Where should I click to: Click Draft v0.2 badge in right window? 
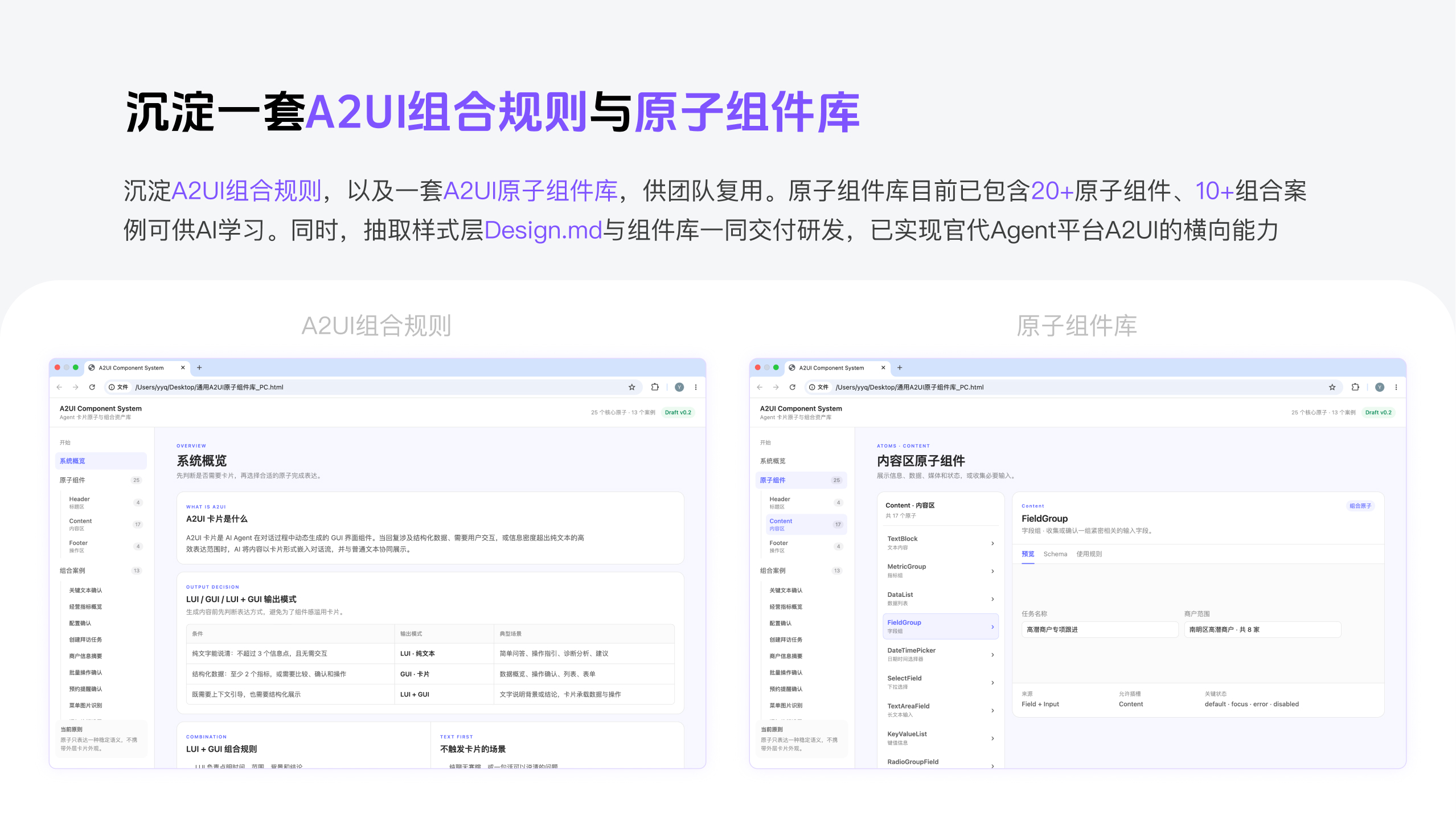1379,413
